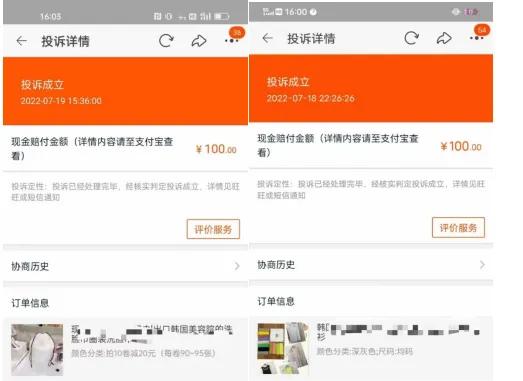Image resolution: width=523 pixels, height=381 pixels.
Task: Click 投诉定性 description in left screenshot
Action: (125, 192)
